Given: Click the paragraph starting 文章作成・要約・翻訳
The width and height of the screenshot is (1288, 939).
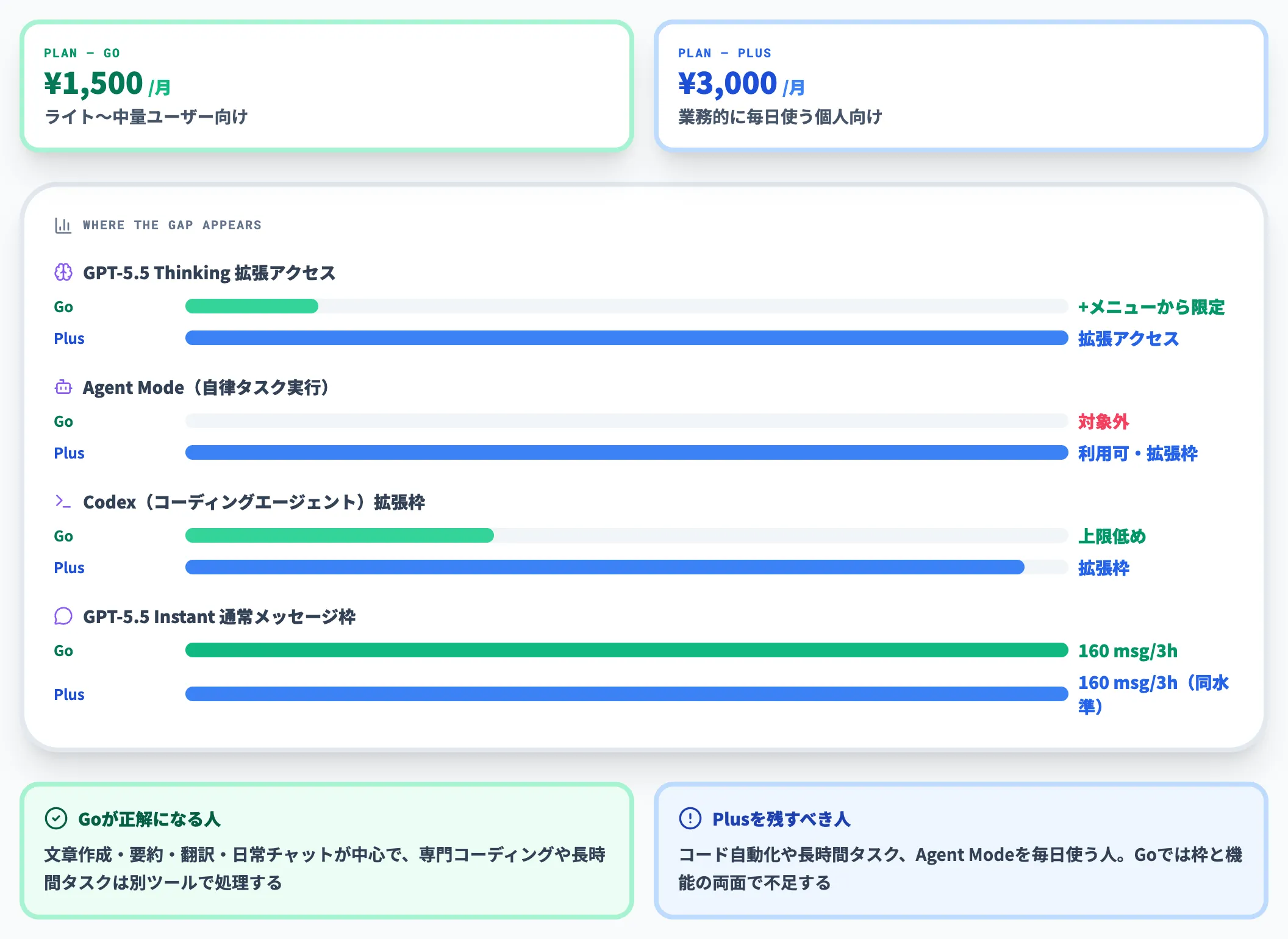Looking at the screenshot, I should pos(325,868).
